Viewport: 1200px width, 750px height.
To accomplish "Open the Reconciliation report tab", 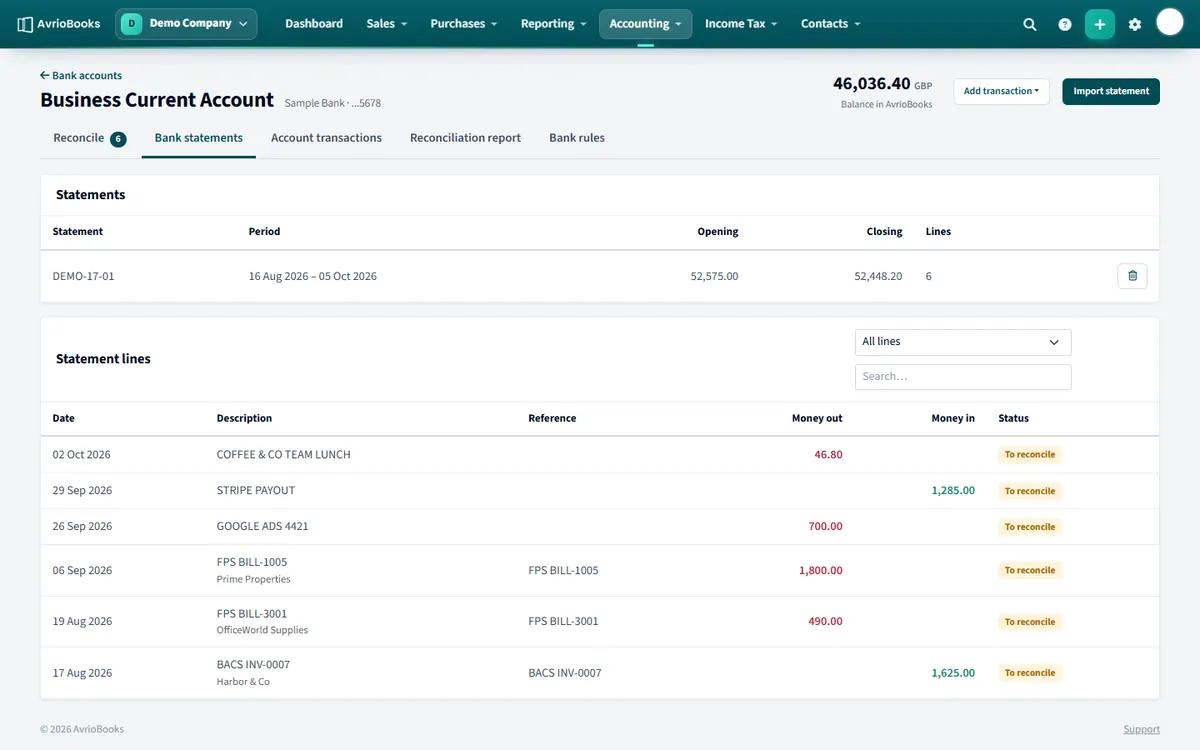I will click(465, 138).
